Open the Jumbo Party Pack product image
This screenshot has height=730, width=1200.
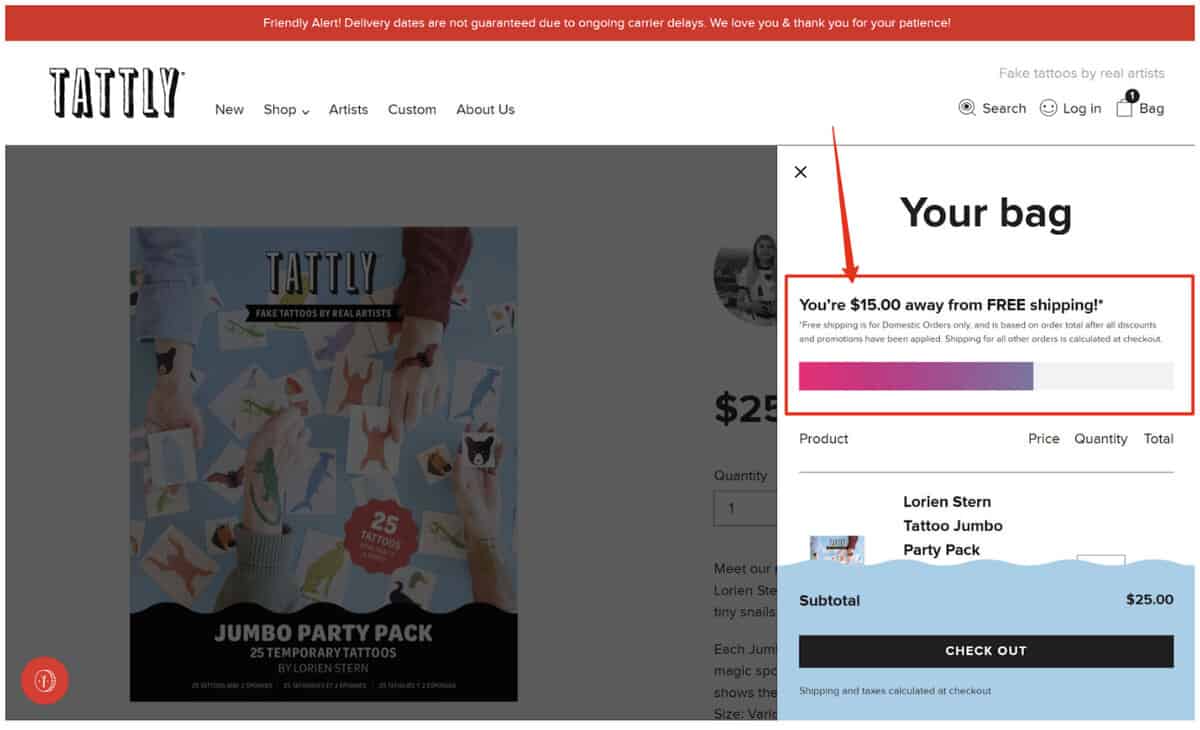pos(324,464)
